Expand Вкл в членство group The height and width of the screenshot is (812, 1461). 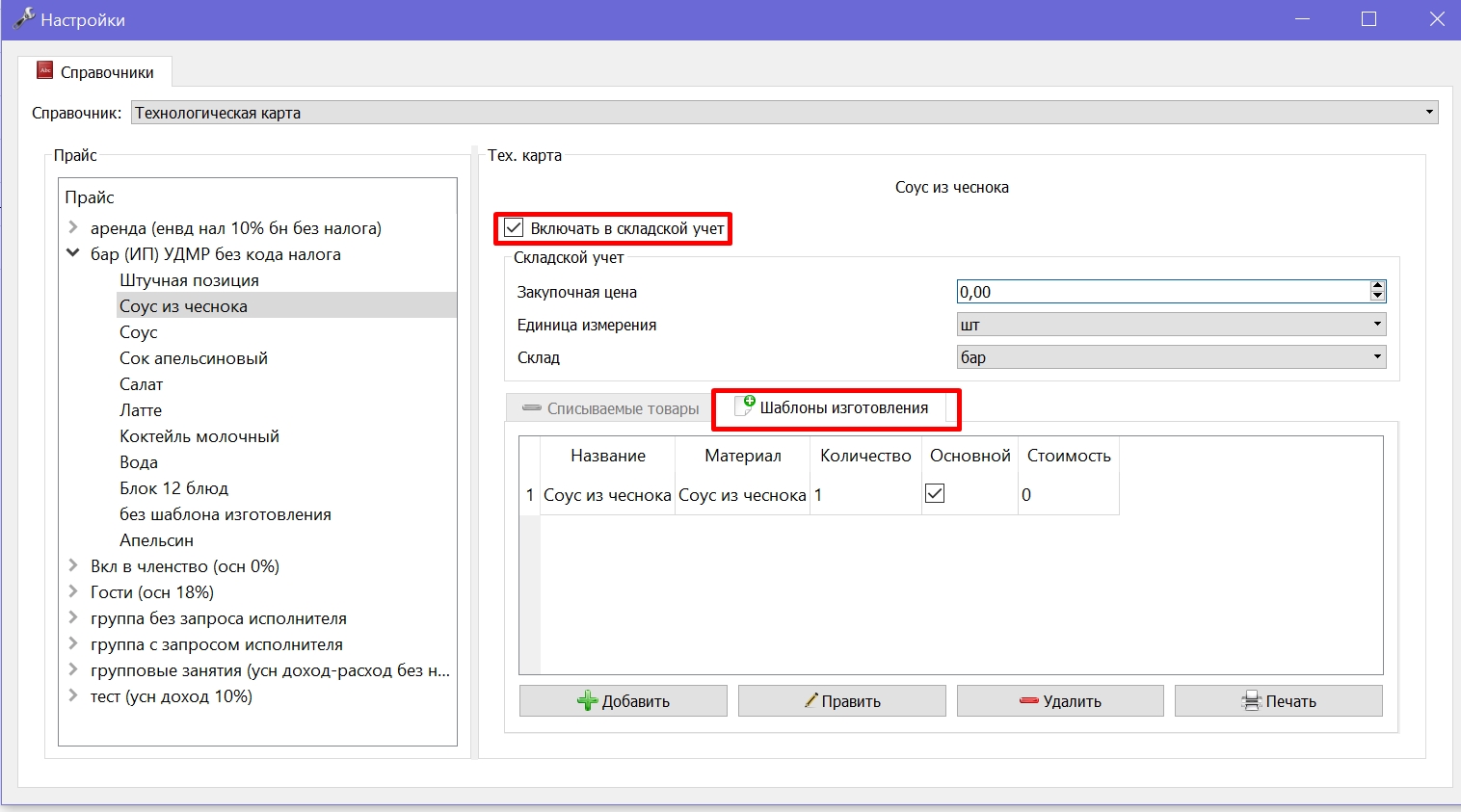tap(73, 565)
